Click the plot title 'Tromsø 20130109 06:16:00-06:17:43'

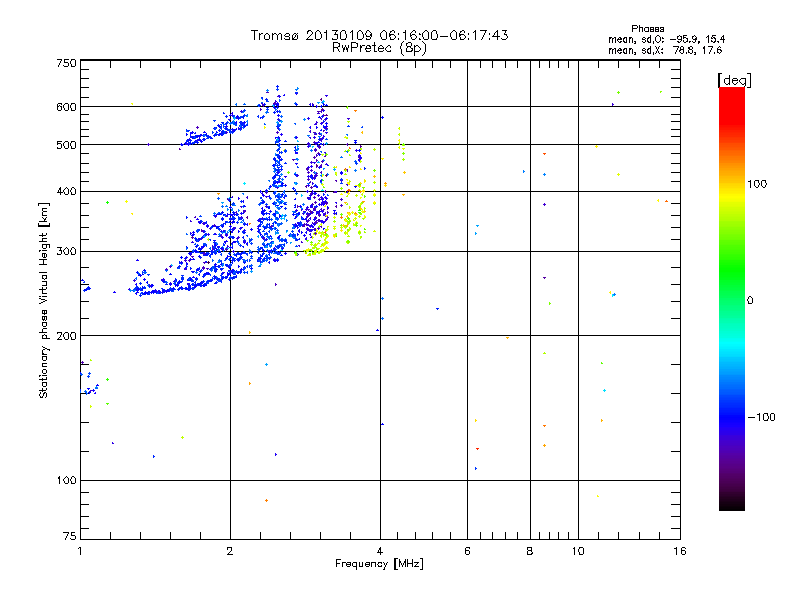379,35
